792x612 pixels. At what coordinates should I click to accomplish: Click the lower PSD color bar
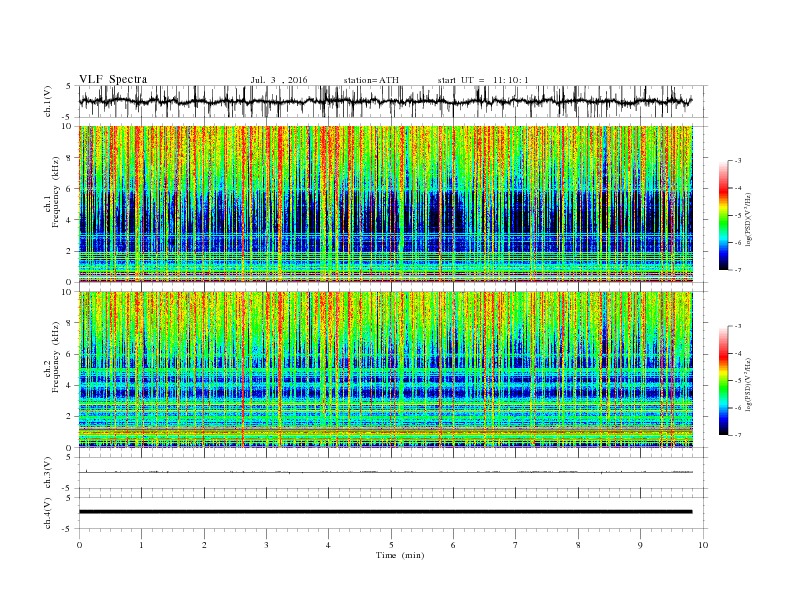[724, 380]
